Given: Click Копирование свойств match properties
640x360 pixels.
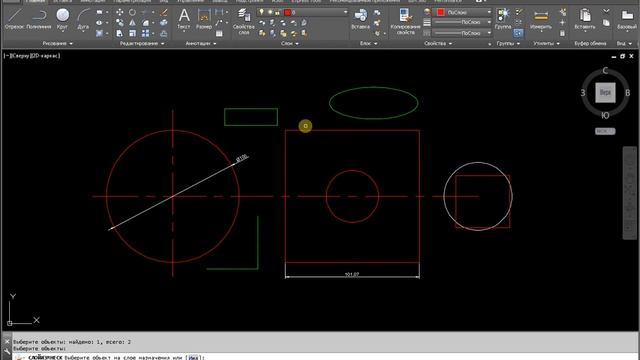Looking at the screenshot, I should pyautogui.click(x=405, y=21).
